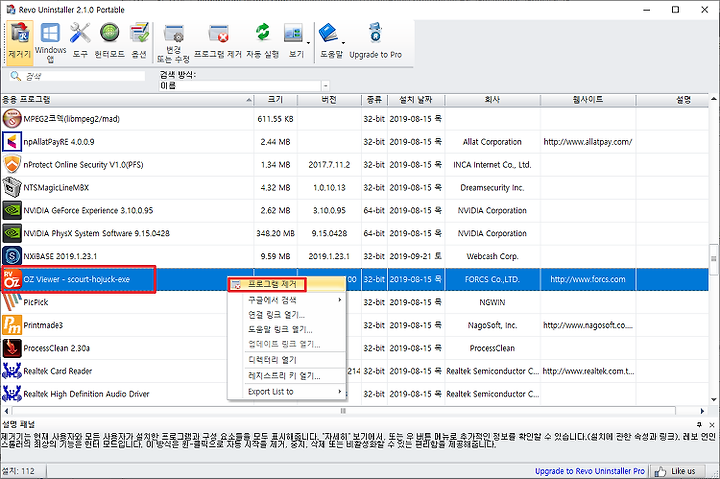Toggle sort arrow on 응용 프로그램 column

tap(248, 100)
